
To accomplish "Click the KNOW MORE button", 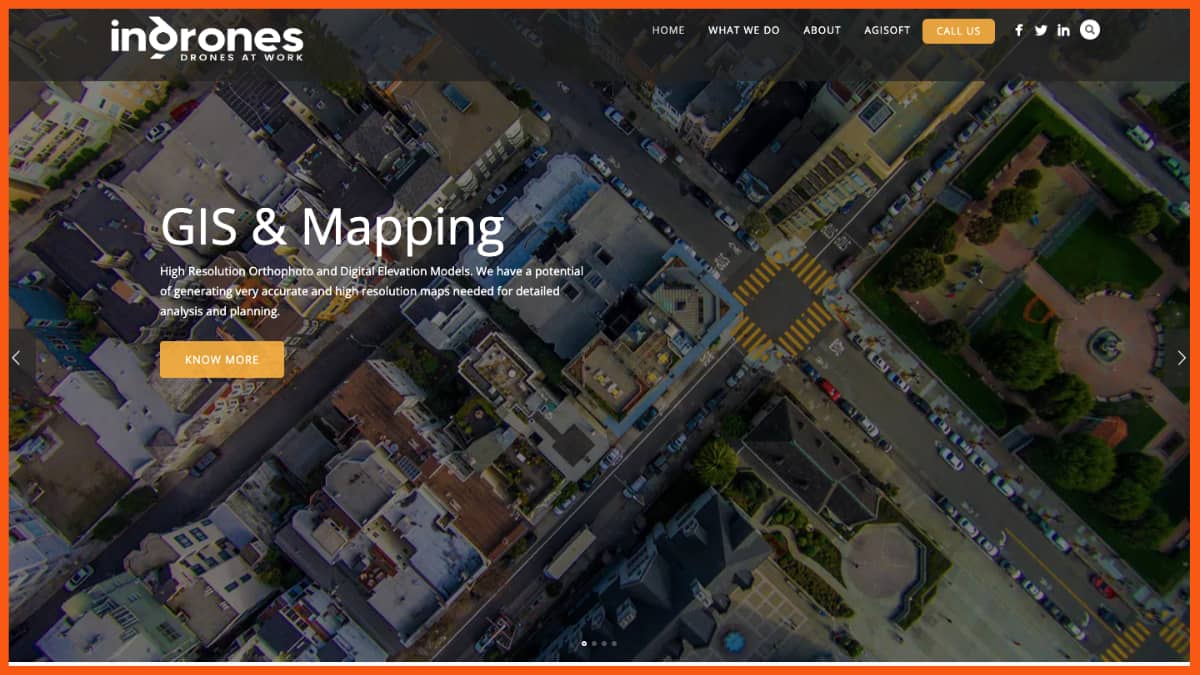I will pos(222,360).
